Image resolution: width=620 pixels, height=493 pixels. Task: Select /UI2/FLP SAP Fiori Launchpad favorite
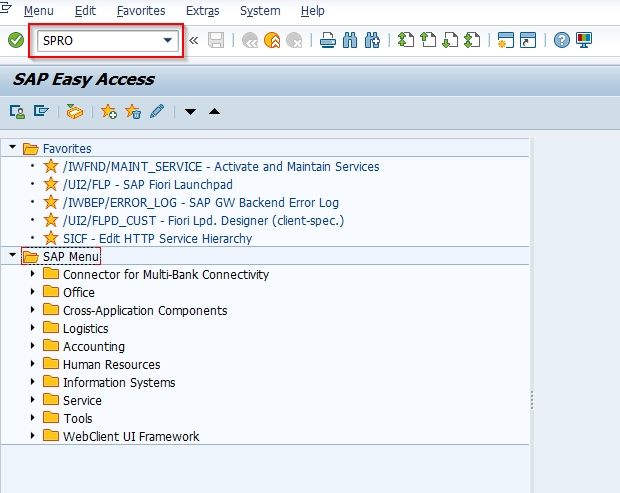(x=147, y=185)
